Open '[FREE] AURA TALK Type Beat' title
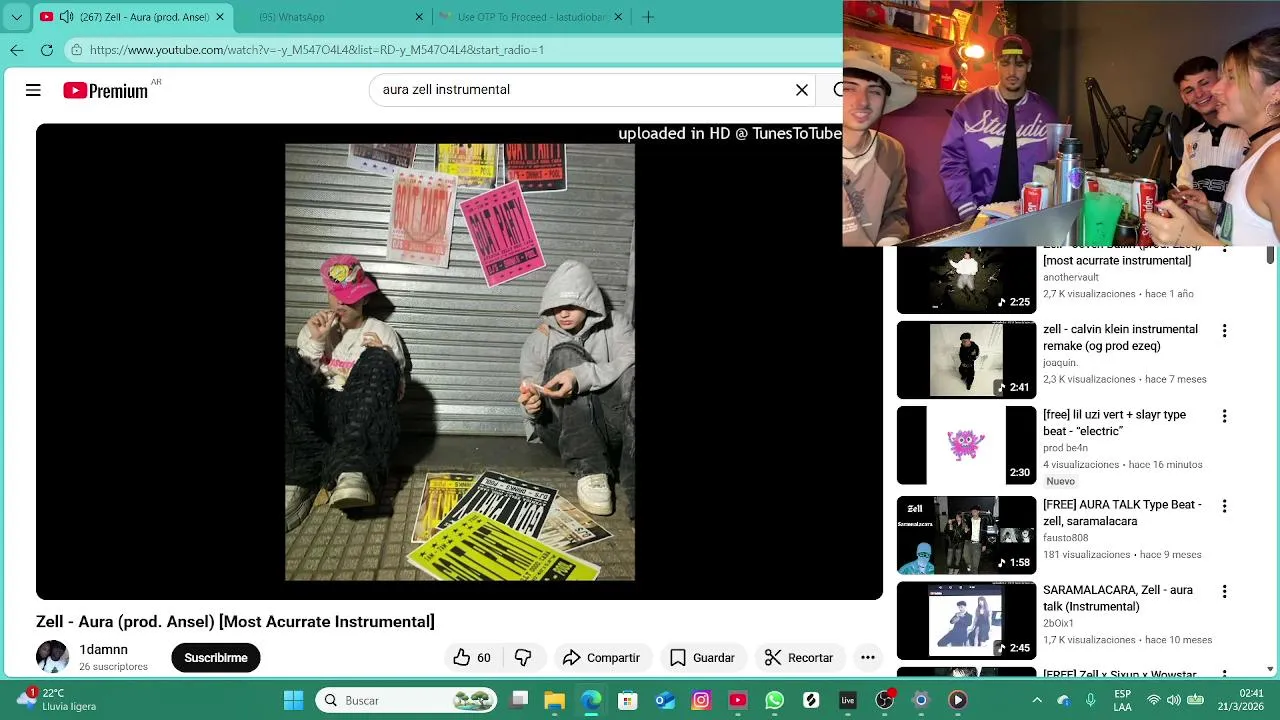The height and width of the screenshot is (720, 1280). (1122, 513)
